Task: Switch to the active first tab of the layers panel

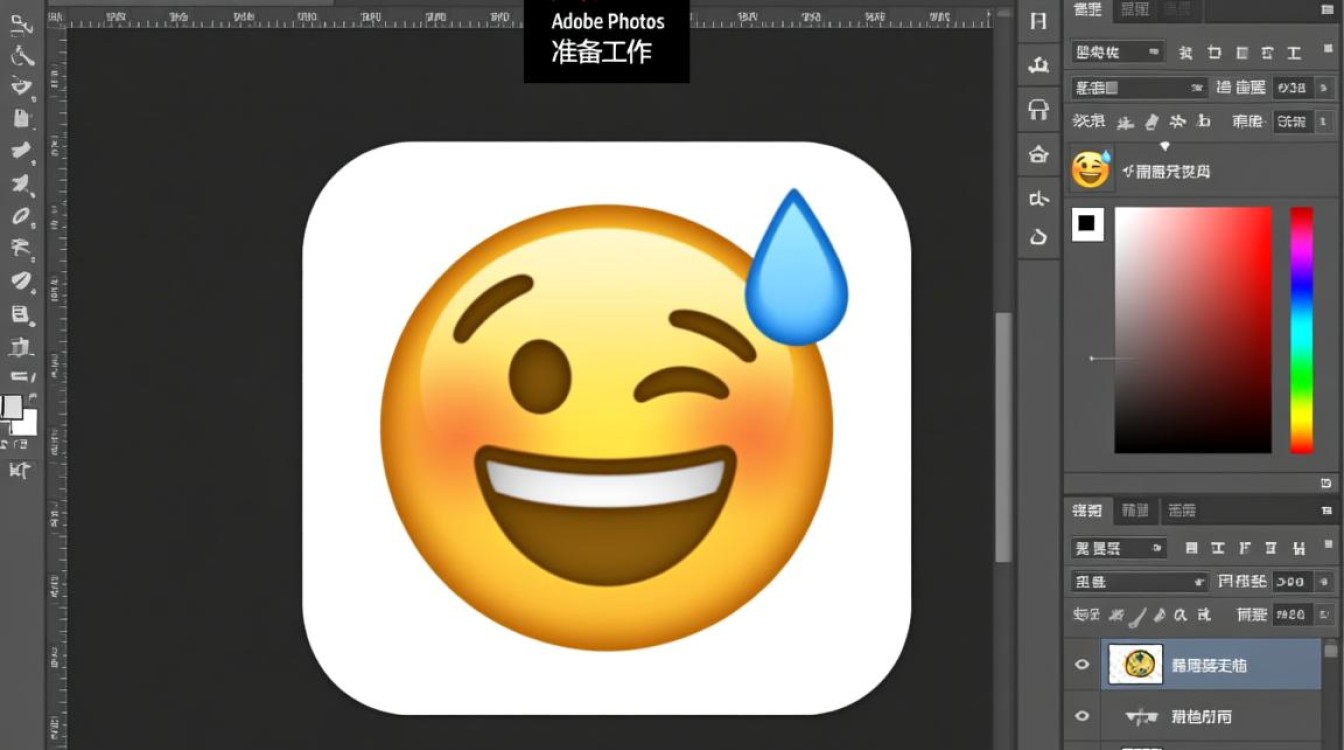Action: tap(1087, 510)
